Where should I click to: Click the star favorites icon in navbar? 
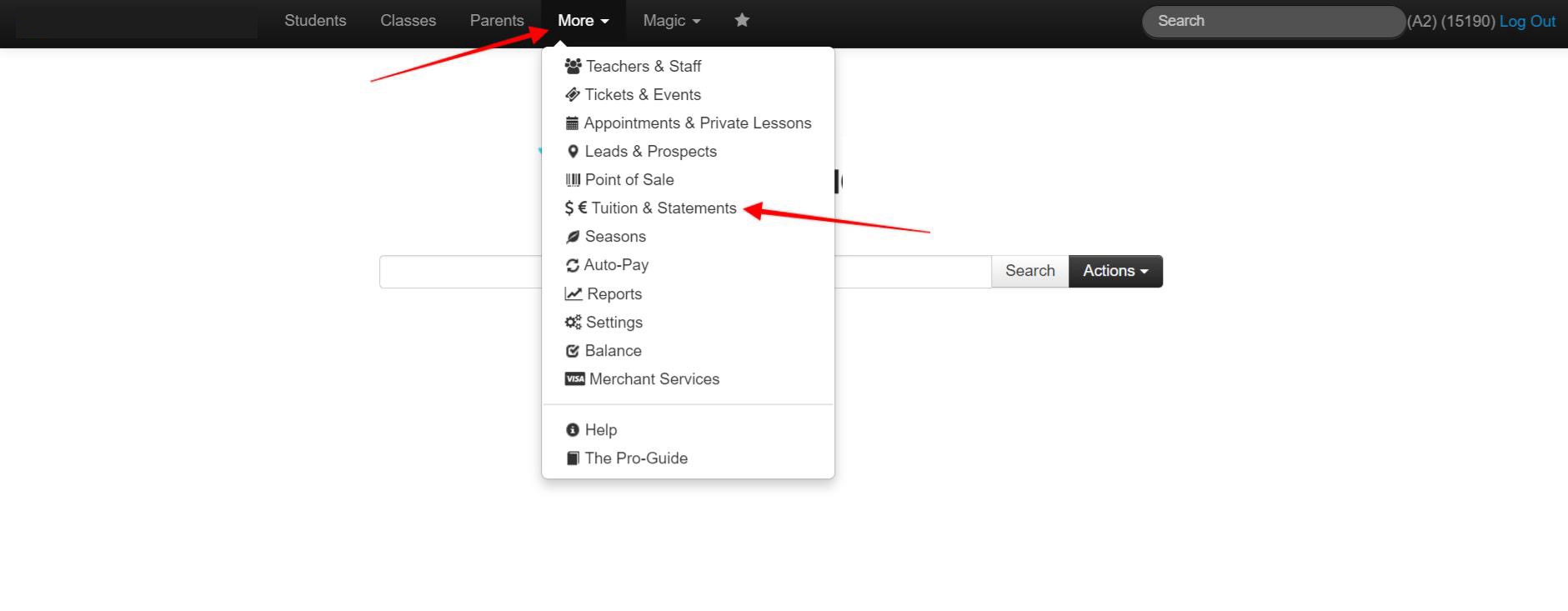click(x=742, y=21)
